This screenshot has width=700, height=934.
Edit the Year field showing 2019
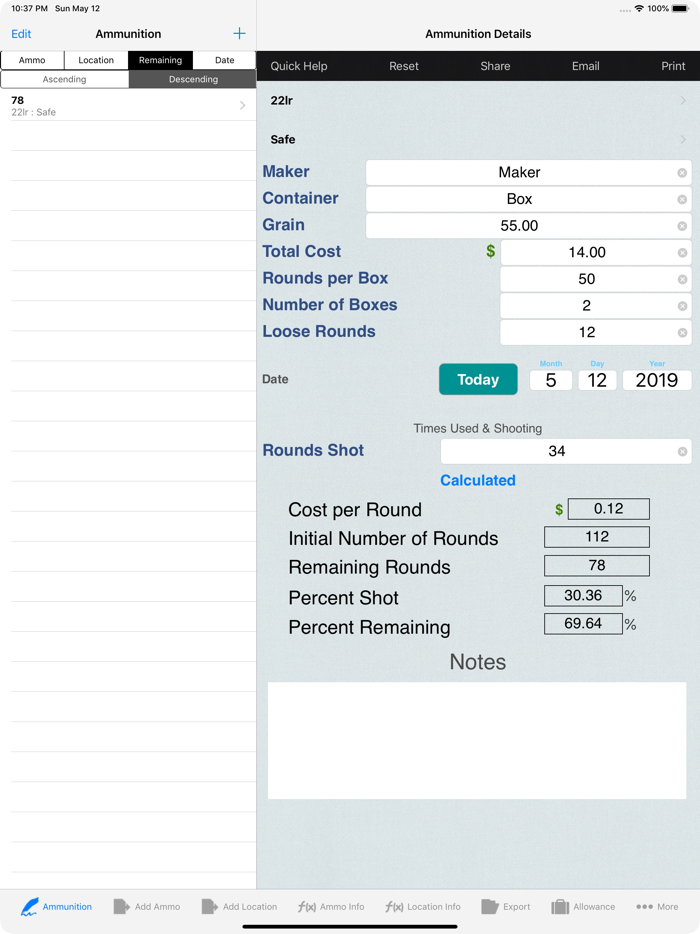tap(657, 380)
